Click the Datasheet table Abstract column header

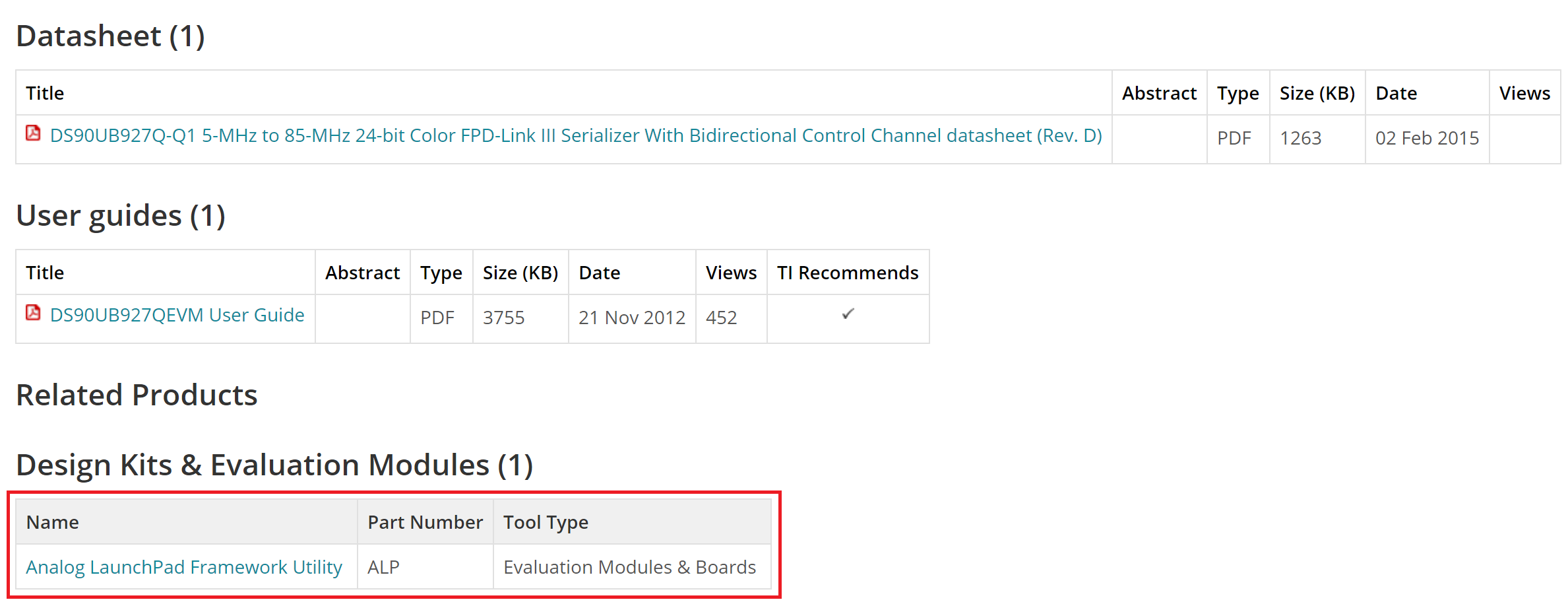tap(1159, 93)
